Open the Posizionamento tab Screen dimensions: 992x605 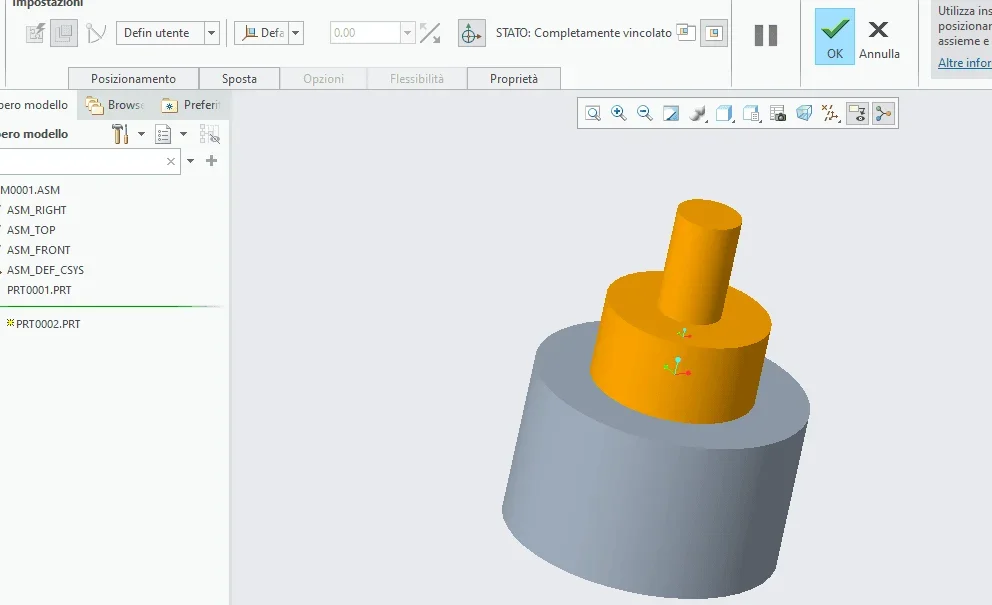[133, 79]
